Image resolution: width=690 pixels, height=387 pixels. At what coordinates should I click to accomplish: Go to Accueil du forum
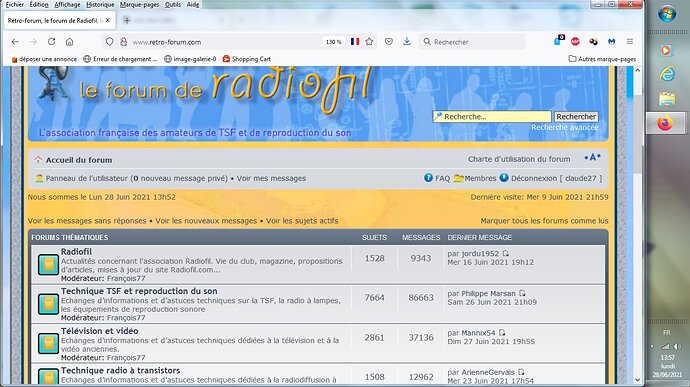pyautogui.click(x=79, y=160)
